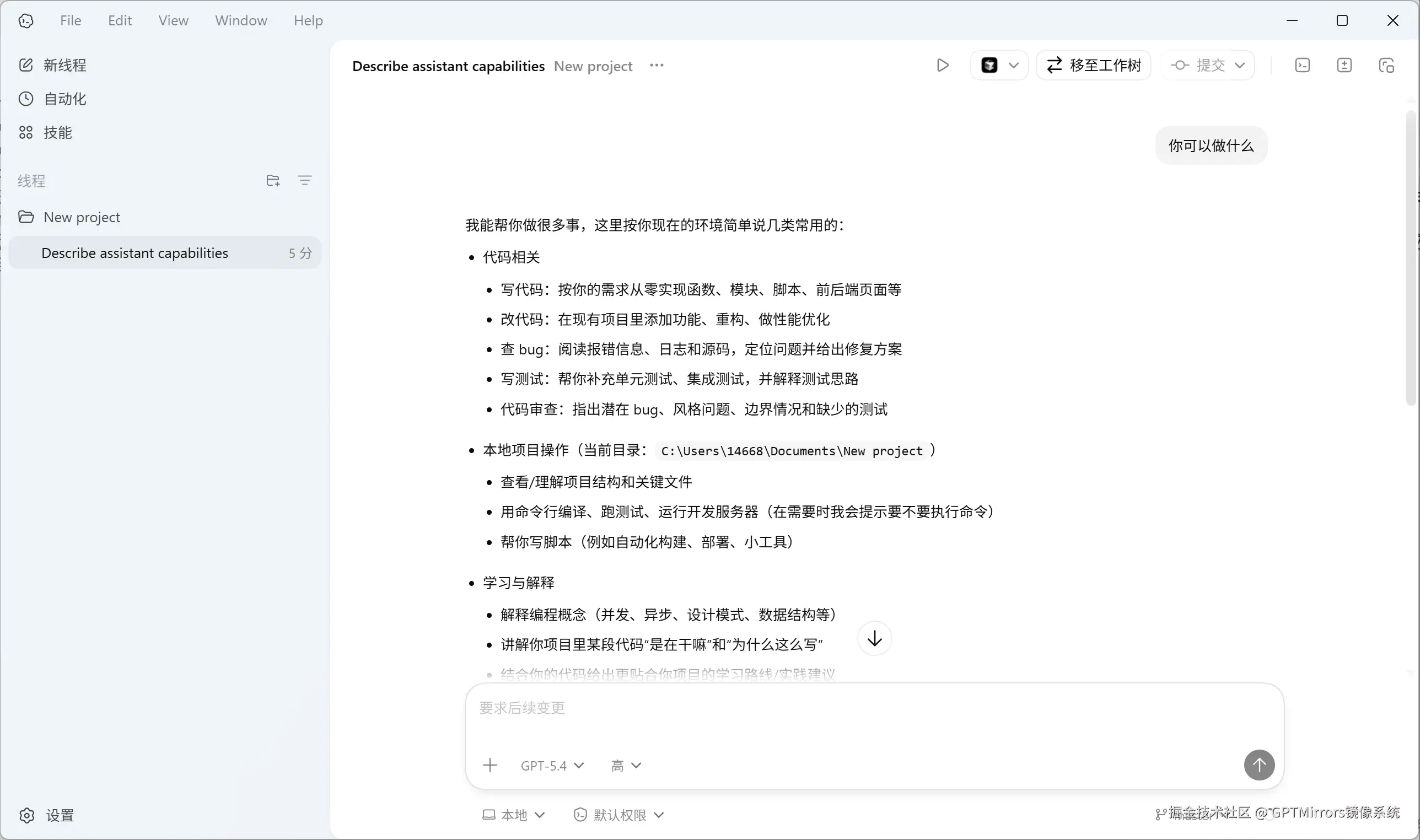Open the thread filter icon
The width and height of the screenshot is (1420, 840).
305,180
